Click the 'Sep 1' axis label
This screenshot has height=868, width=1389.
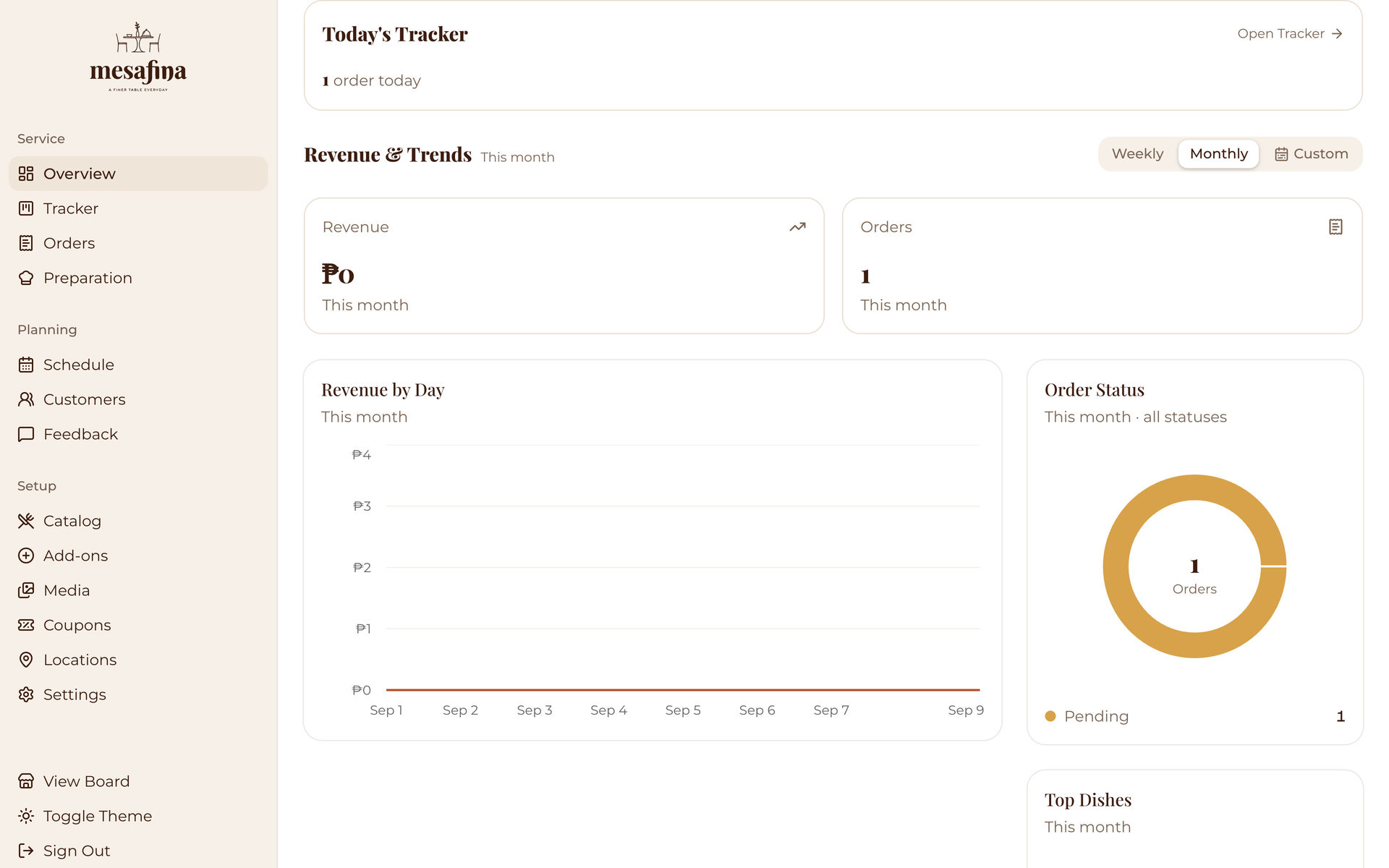(386, 710)
